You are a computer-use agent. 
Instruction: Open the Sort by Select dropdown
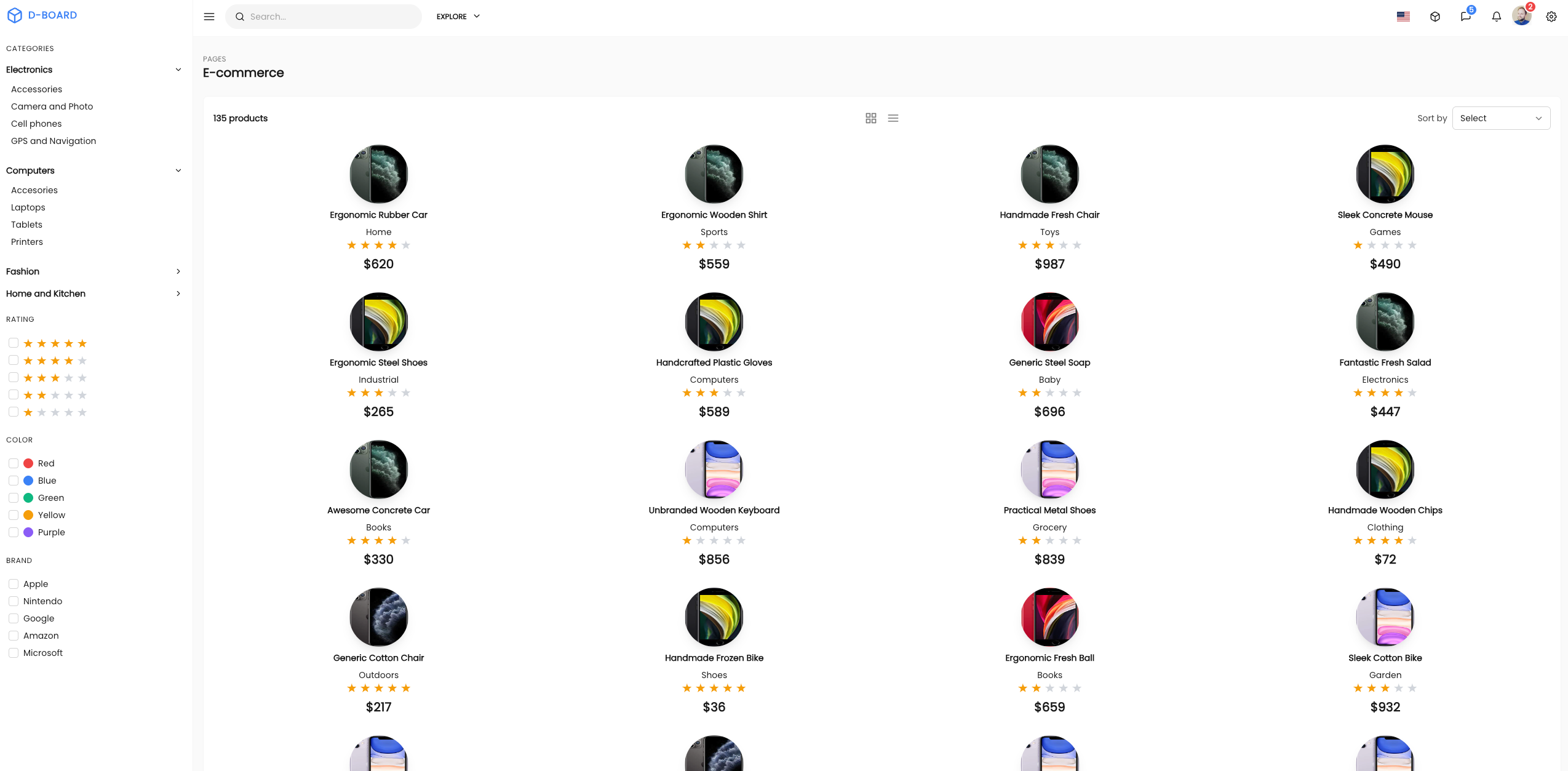pos(1501,118)
